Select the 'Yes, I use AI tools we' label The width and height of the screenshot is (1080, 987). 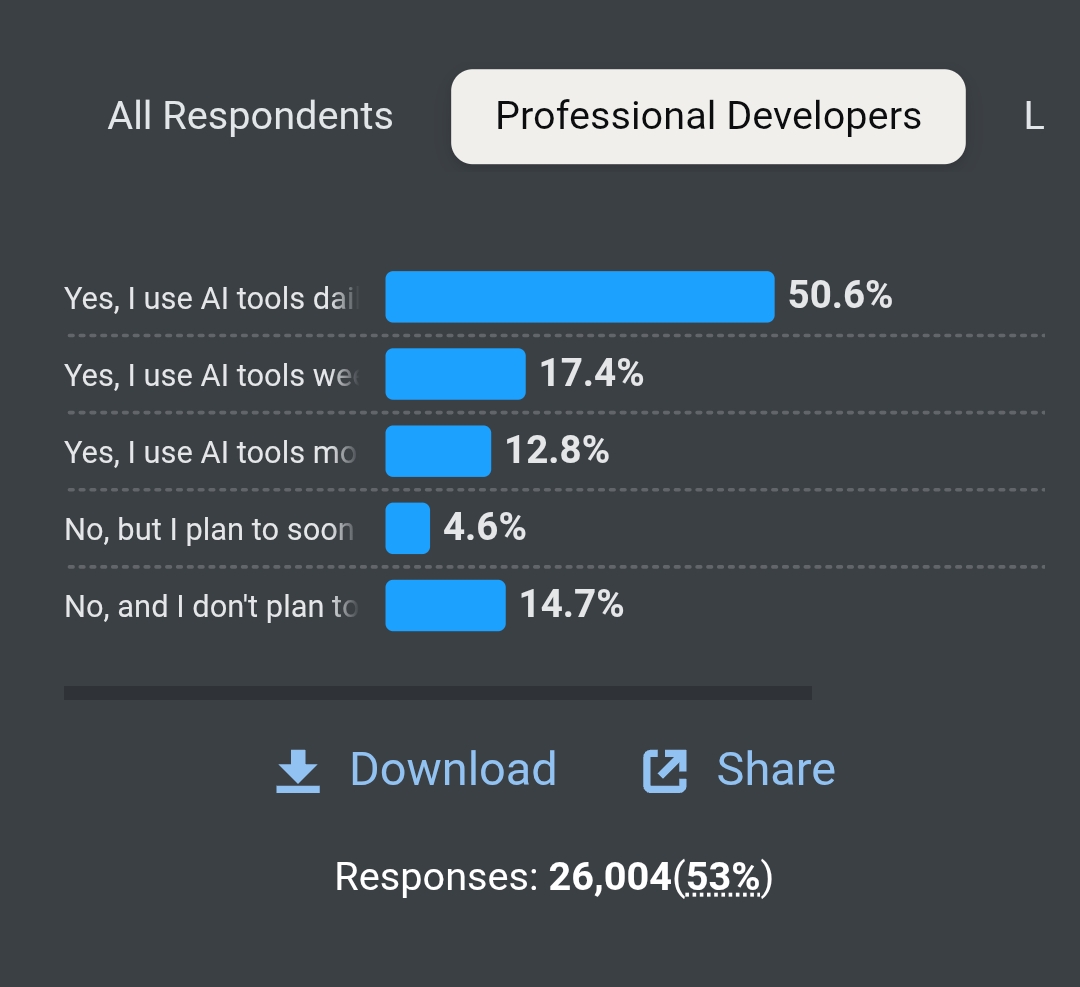tap(211, 376)
